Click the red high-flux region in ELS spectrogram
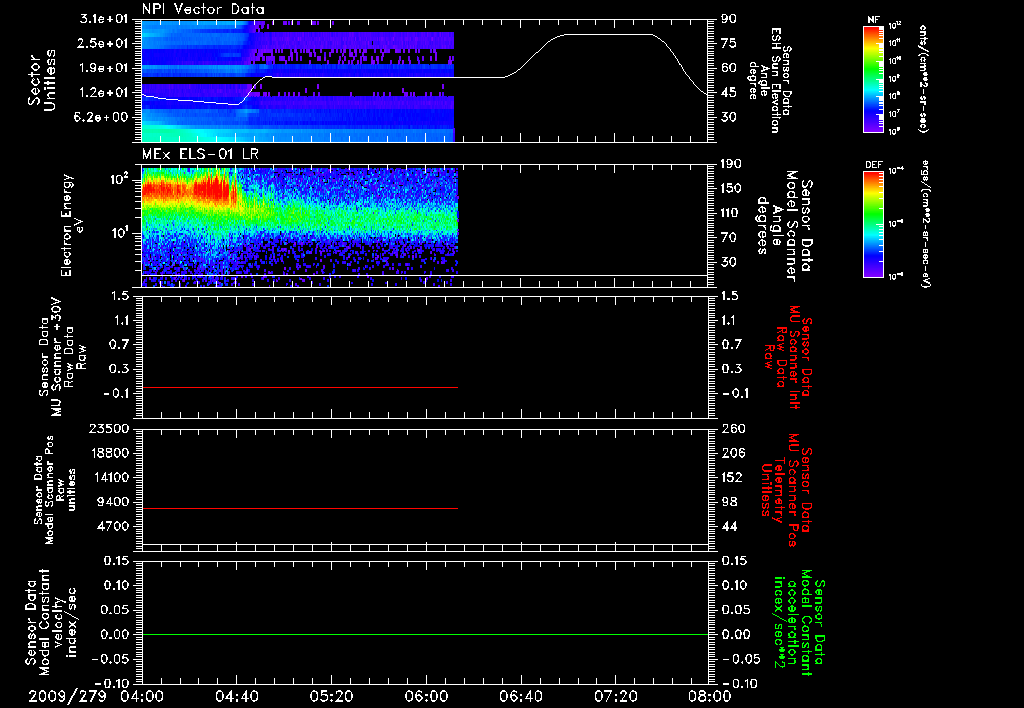Screen dimensions: 1024x708 (189, 189)
